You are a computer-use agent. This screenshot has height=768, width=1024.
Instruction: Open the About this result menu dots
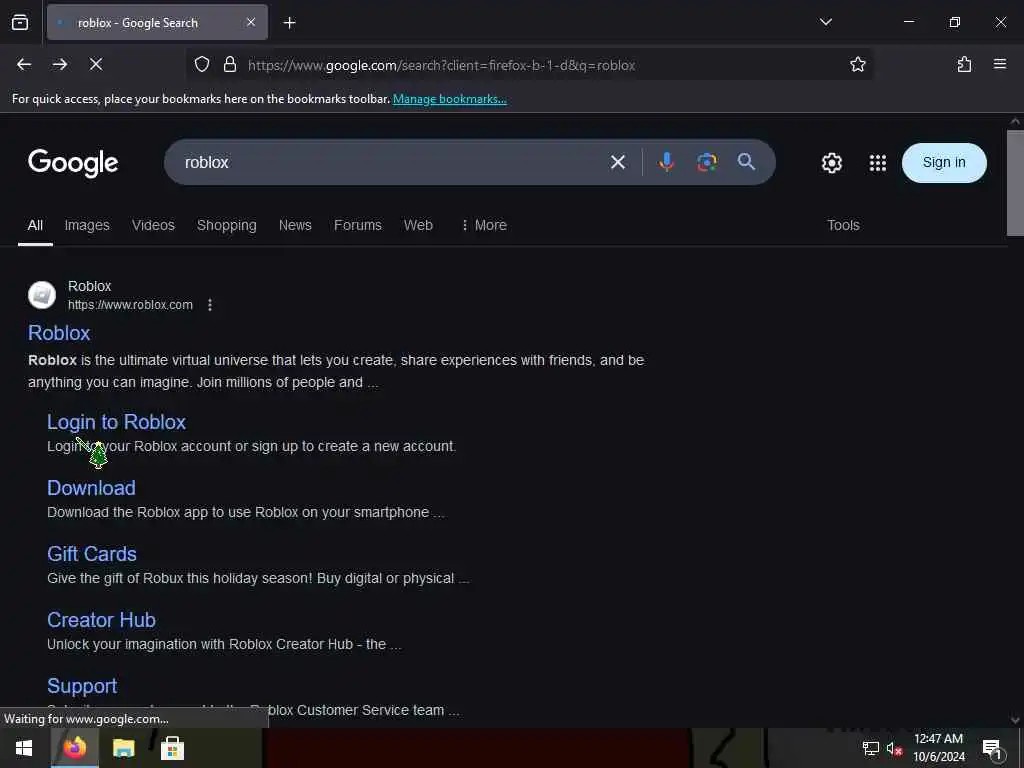[x=210, y=305]
